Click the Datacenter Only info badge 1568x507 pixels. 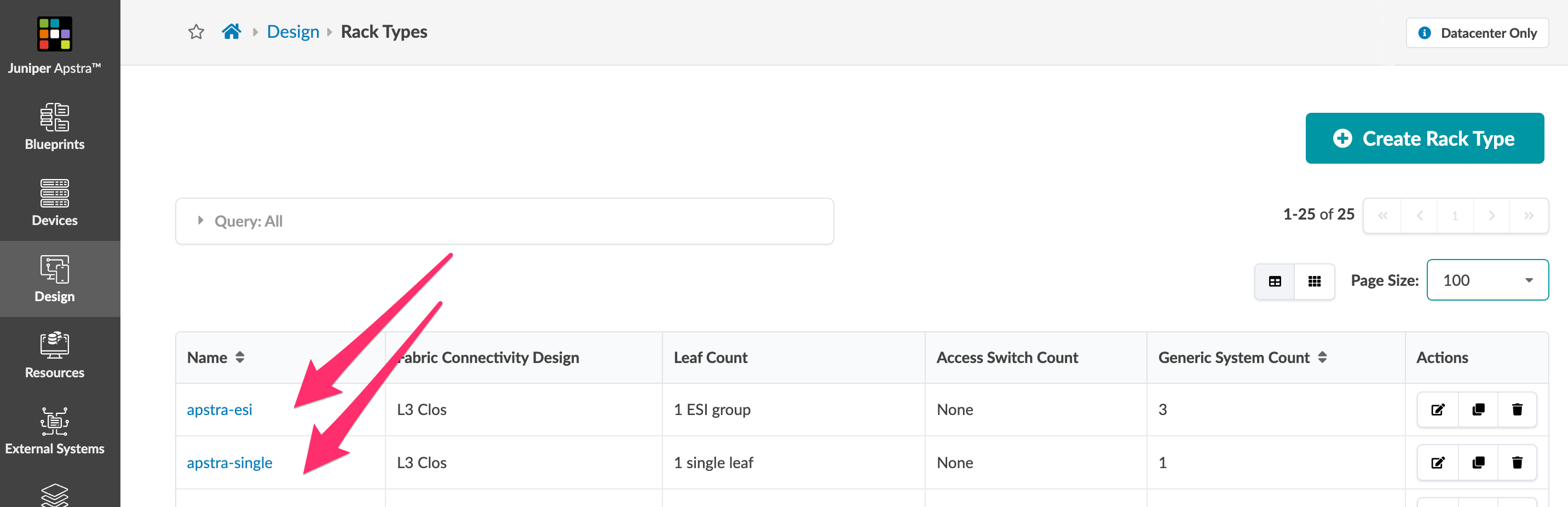[x=1477, y=33]
